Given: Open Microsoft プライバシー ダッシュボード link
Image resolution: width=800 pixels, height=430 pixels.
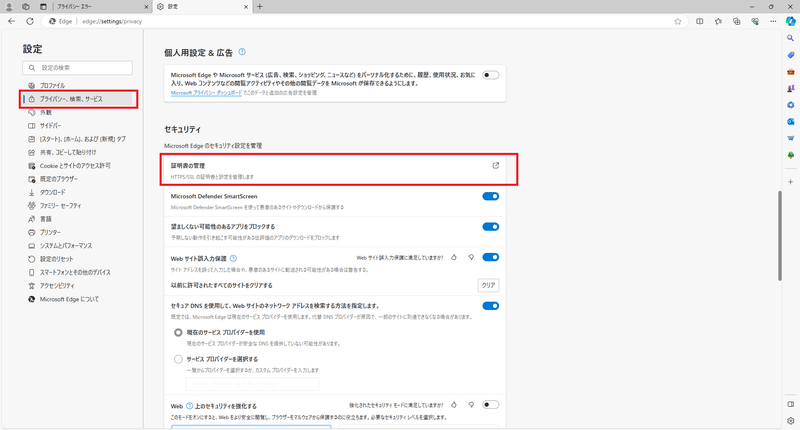Looking at the screenshot, I should click(x=206, y=93).
